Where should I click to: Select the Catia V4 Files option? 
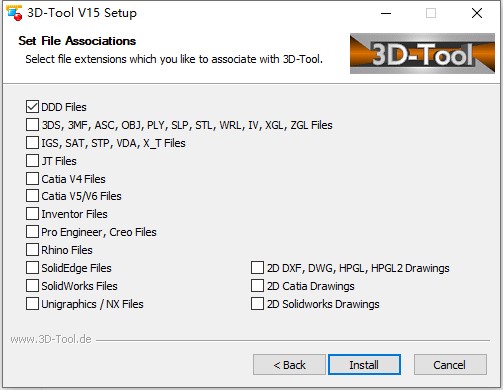[x=32, y=179]
